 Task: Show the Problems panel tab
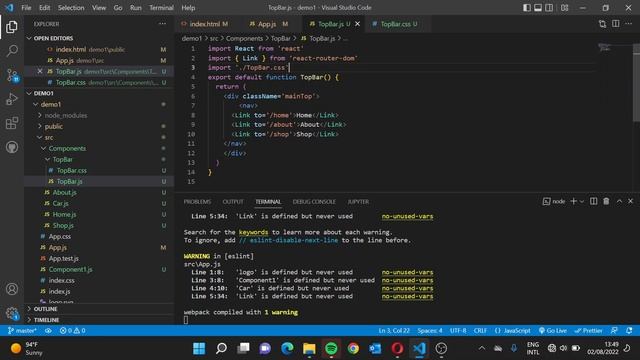[x=197, y=202]
